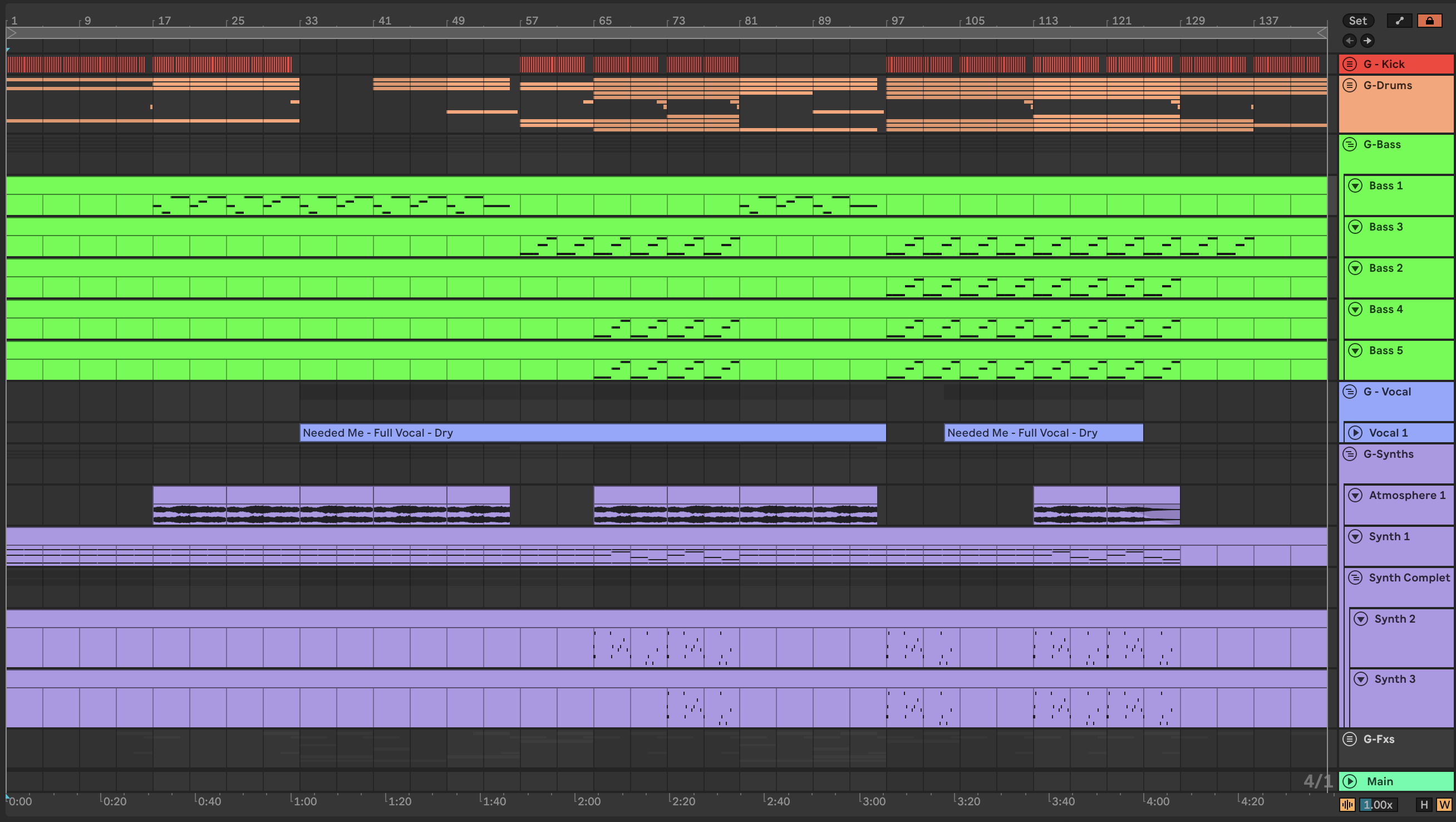1456x822 pixels.
Task: Toggle automation mode with the breakpoint-line button
Action: tap(1399, 21)
